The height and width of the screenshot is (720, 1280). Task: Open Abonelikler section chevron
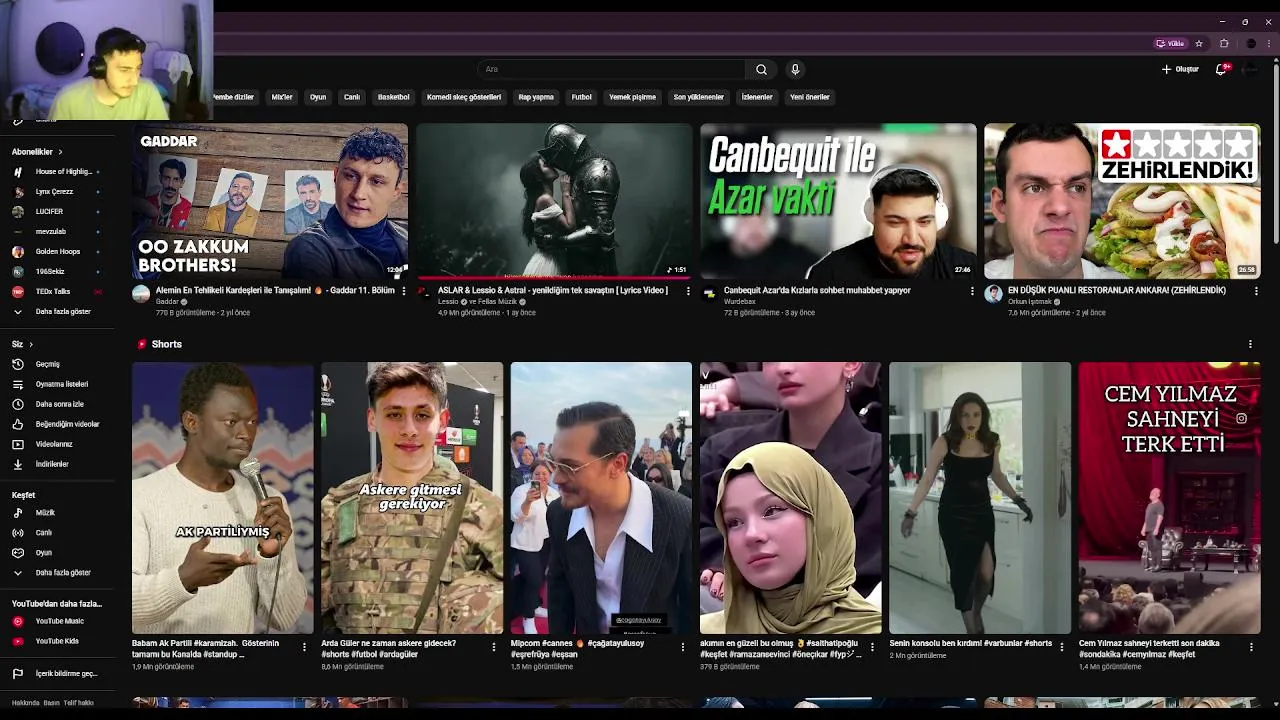pos(60,152)
